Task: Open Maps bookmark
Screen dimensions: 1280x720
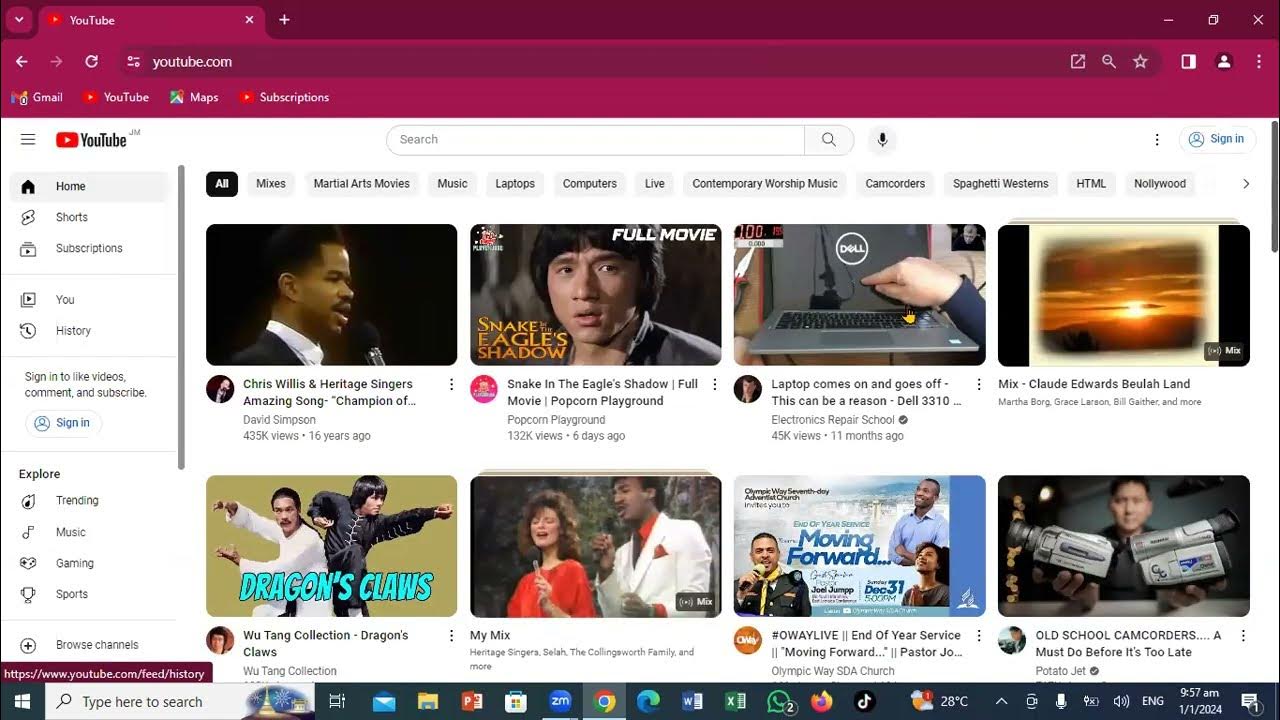Action: (x=194, y=98)
